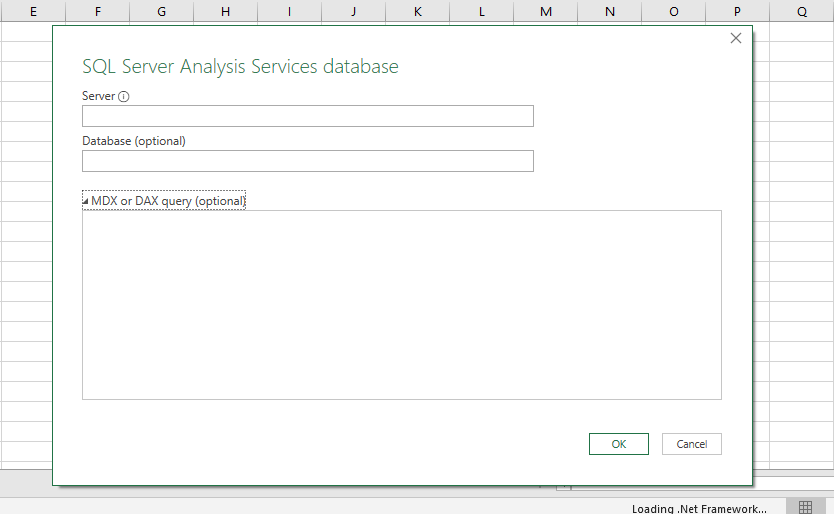Select column P header in Excel

click(737, 11)
